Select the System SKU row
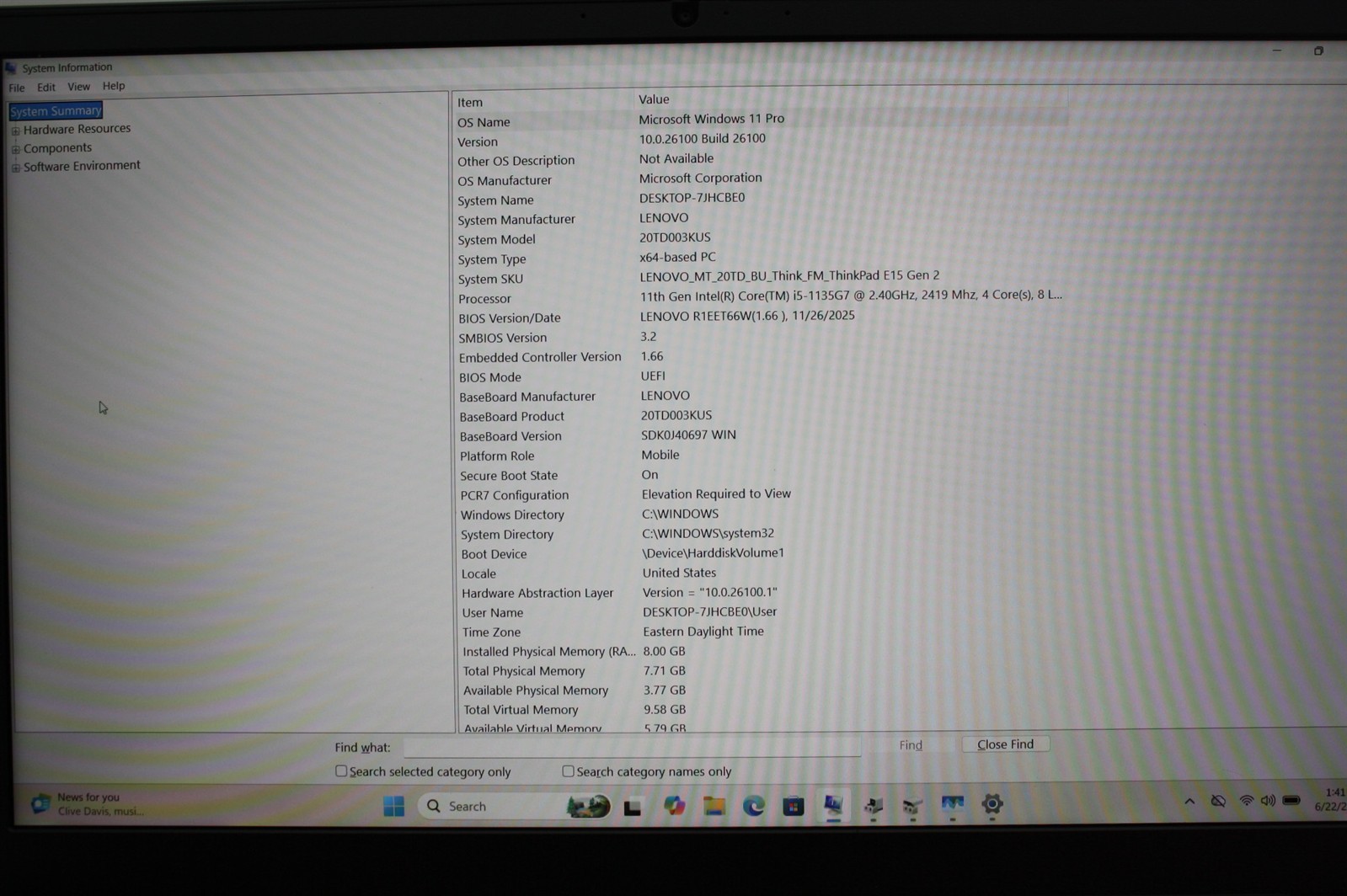 762,278
